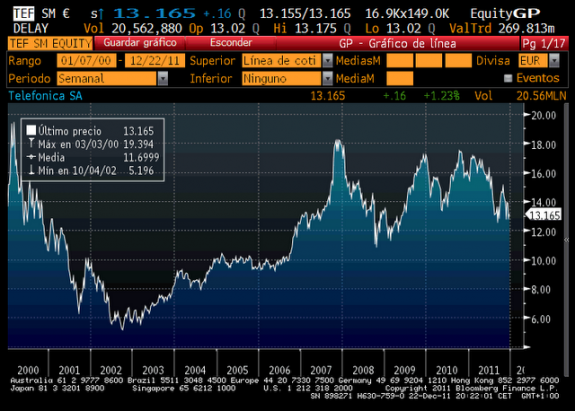Screen dimensions: 575x411
Task: Click the first MediasM input box
Action: pyautogui.click(x=400, y=60)
